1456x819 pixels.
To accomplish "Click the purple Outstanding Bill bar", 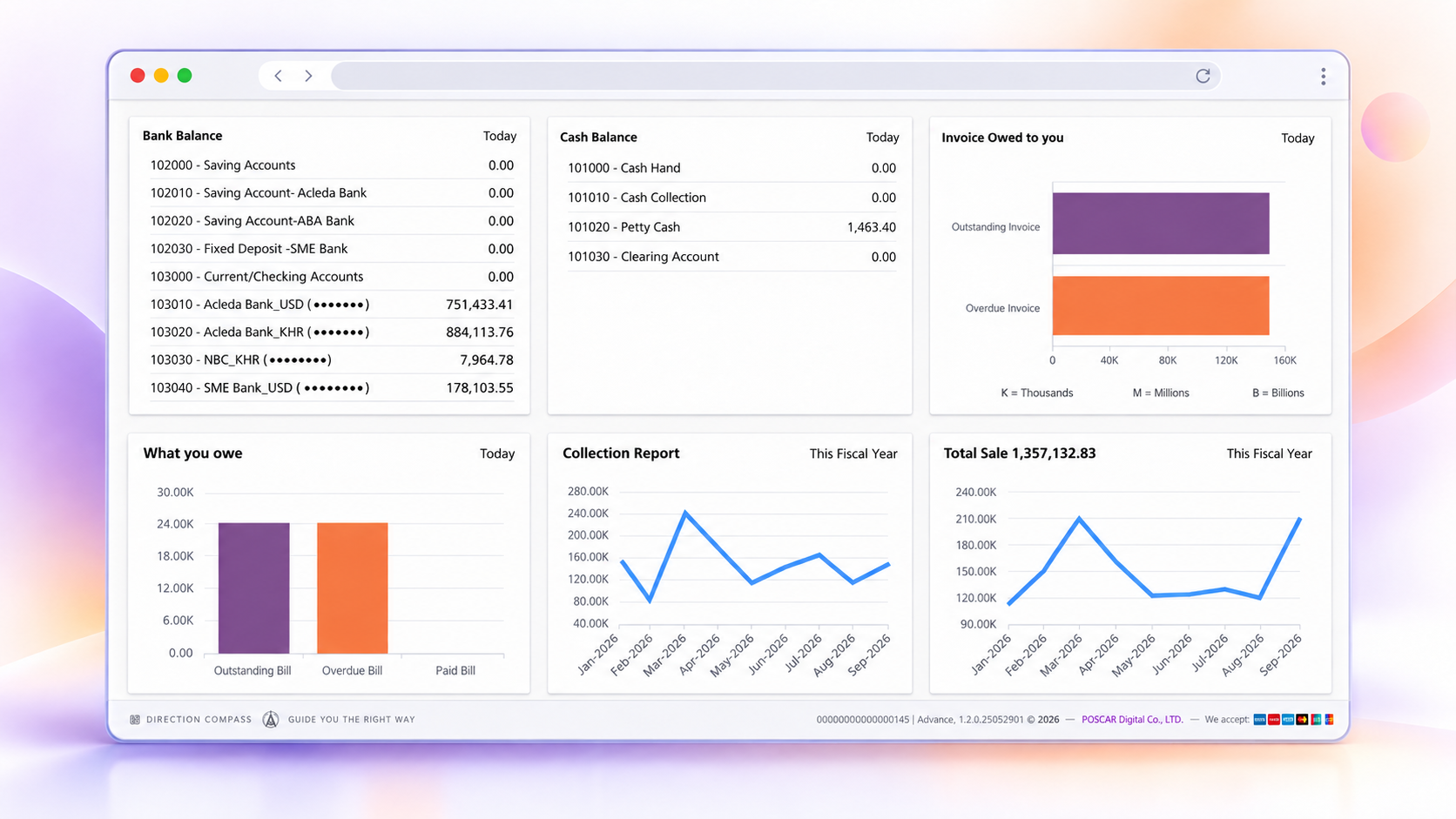I will pyautogui.click(x=253, y=588).
